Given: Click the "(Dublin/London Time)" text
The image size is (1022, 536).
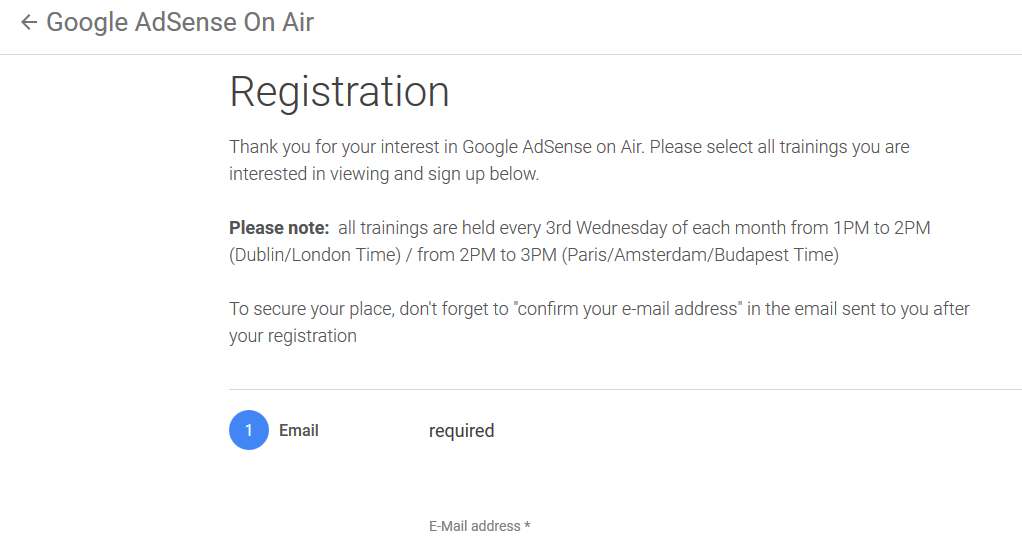Looking at the screenshot, I should pos(315,255).
